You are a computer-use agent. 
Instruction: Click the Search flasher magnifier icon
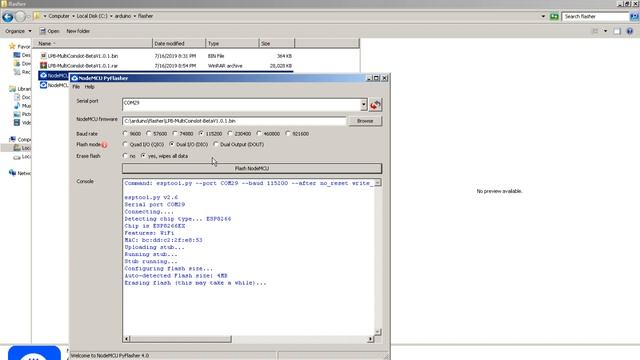(x=634, y=16)
